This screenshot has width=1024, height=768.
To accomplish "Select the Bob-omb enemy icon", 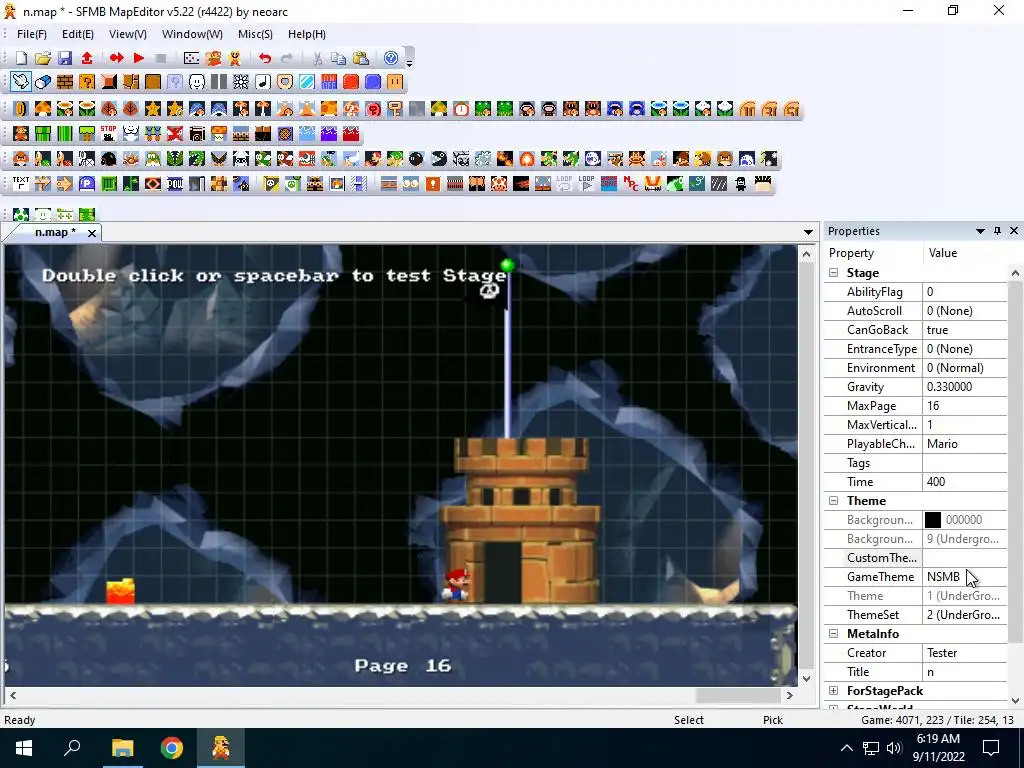I will (x=417, y=159).
